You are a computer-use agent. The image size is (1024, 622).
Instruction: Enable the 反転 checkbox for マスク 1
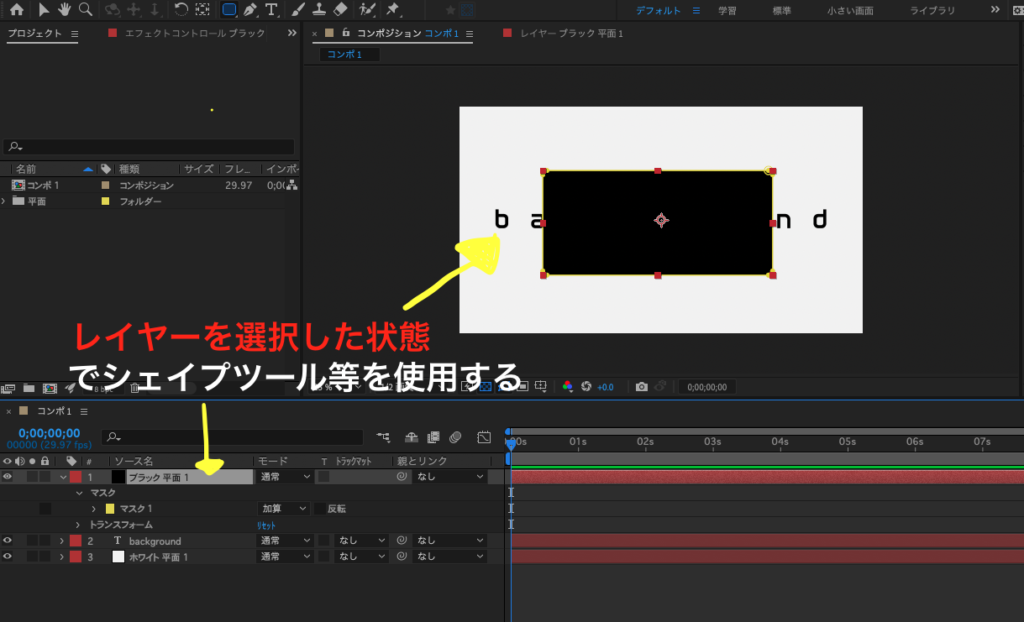coord(319,509)
